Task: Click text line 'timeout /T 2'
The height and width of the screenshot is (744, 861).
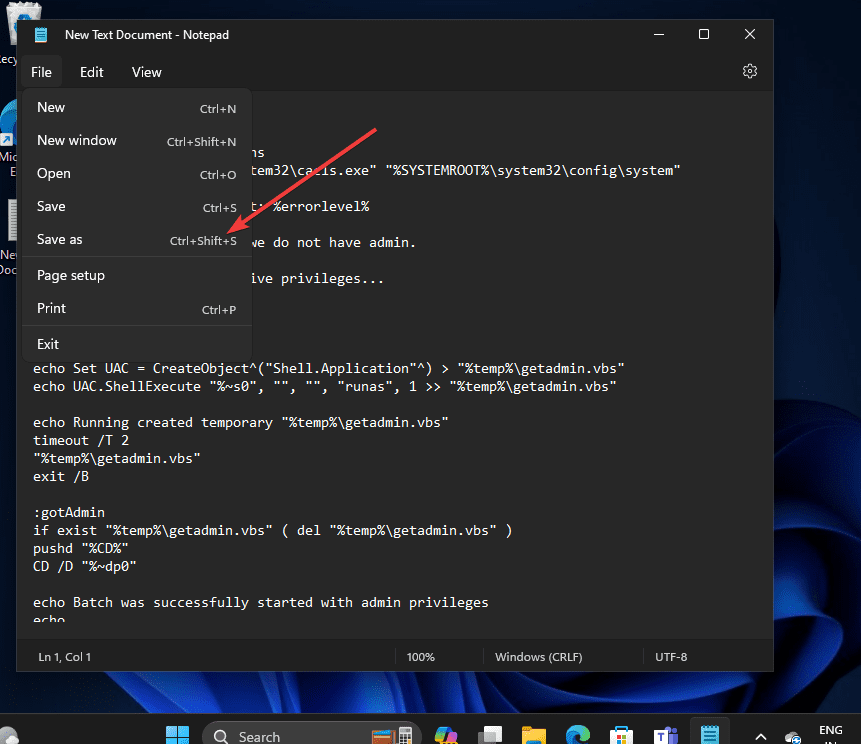Action: (x=81, y=440)
